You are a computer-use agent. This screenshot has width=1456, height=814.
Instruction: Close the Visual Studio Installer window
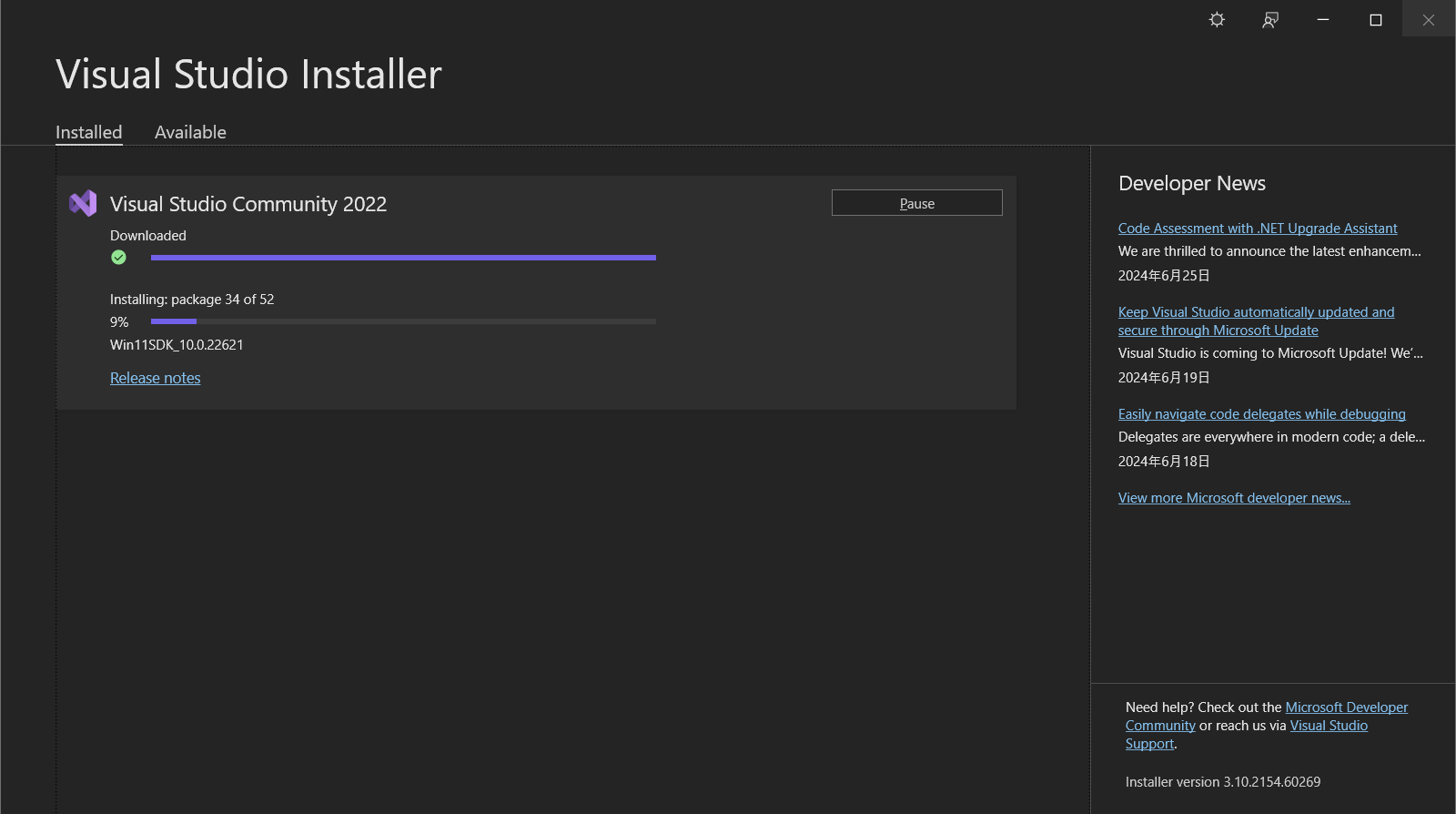pyautogui.click(x=1429, y=19)
